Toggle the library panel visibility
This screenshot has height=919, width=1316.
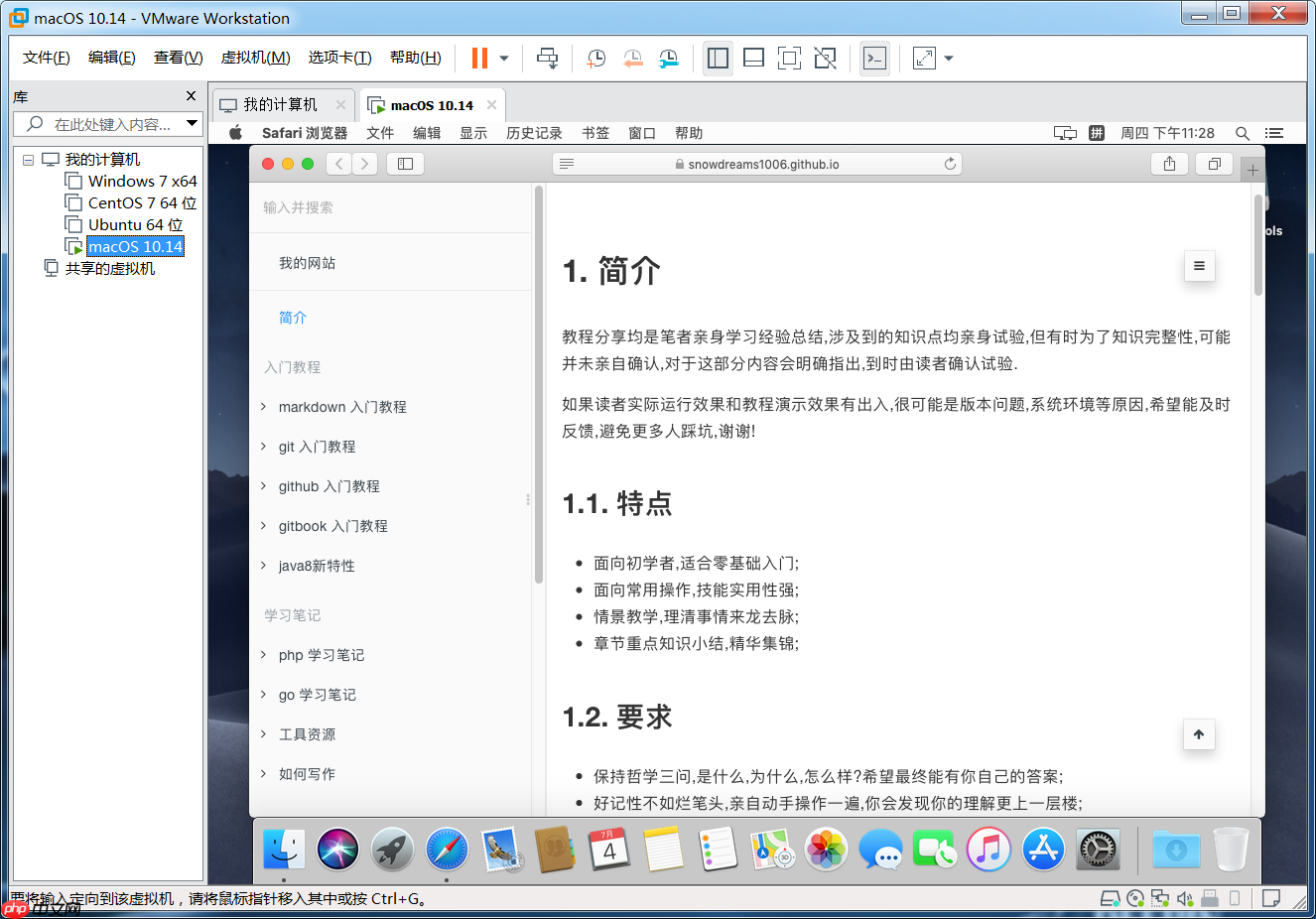coord(718,58)
